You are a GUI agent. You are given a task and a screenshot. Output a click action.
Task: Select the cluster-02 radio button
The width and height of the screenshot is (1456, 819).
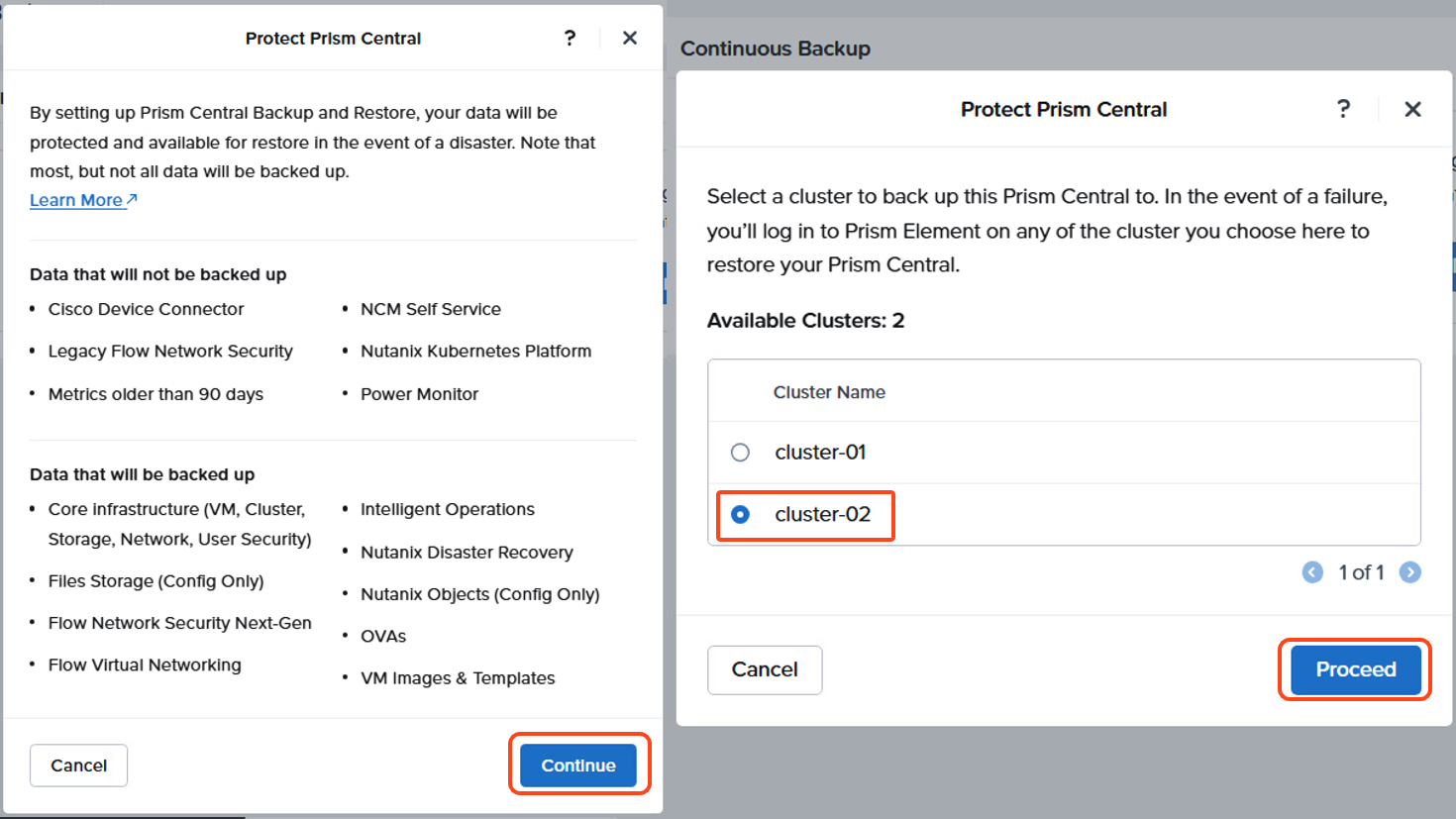740,515
